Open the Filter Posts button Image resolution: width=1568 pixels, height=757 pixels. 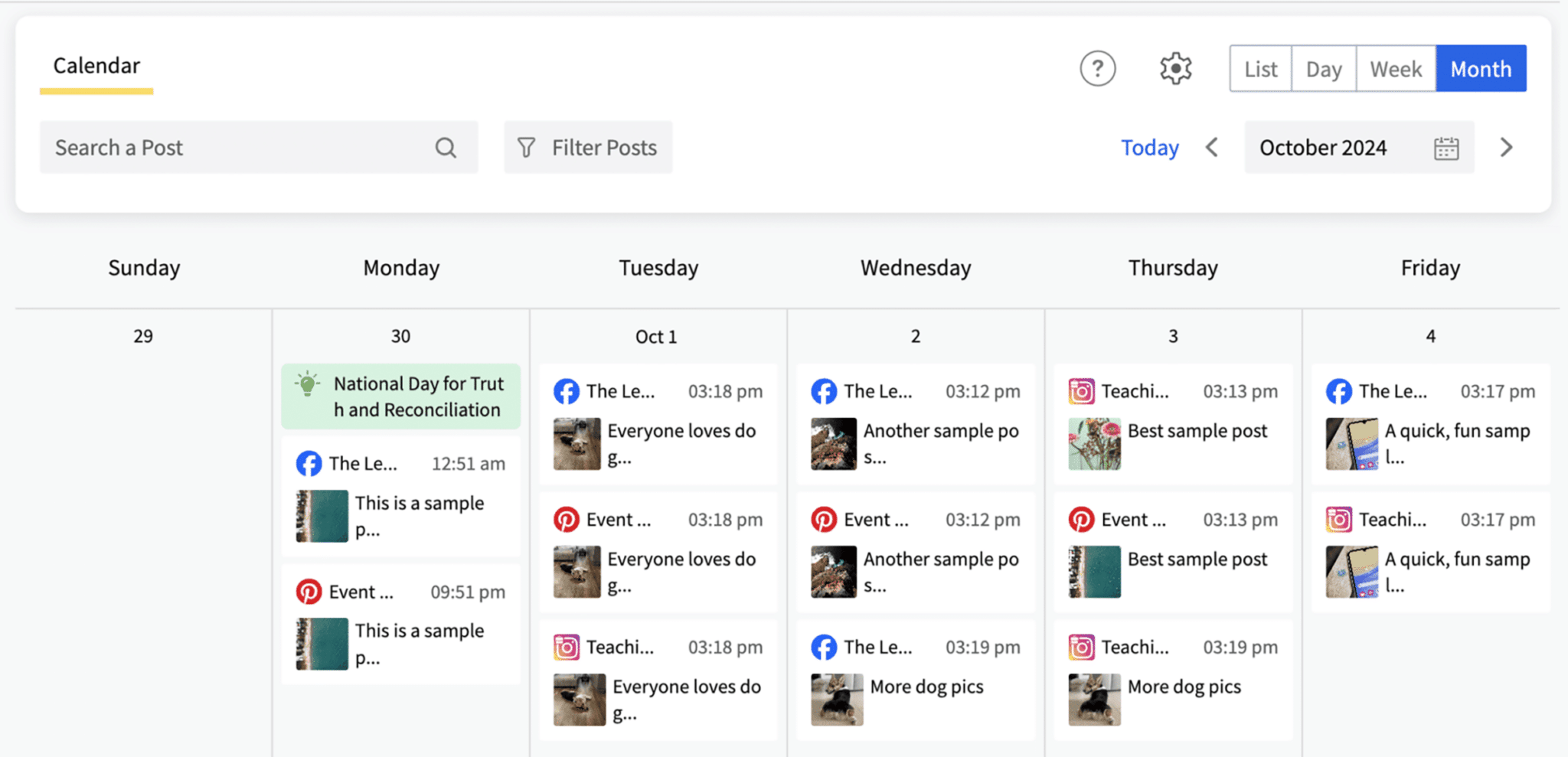click(x=588, y=147)
